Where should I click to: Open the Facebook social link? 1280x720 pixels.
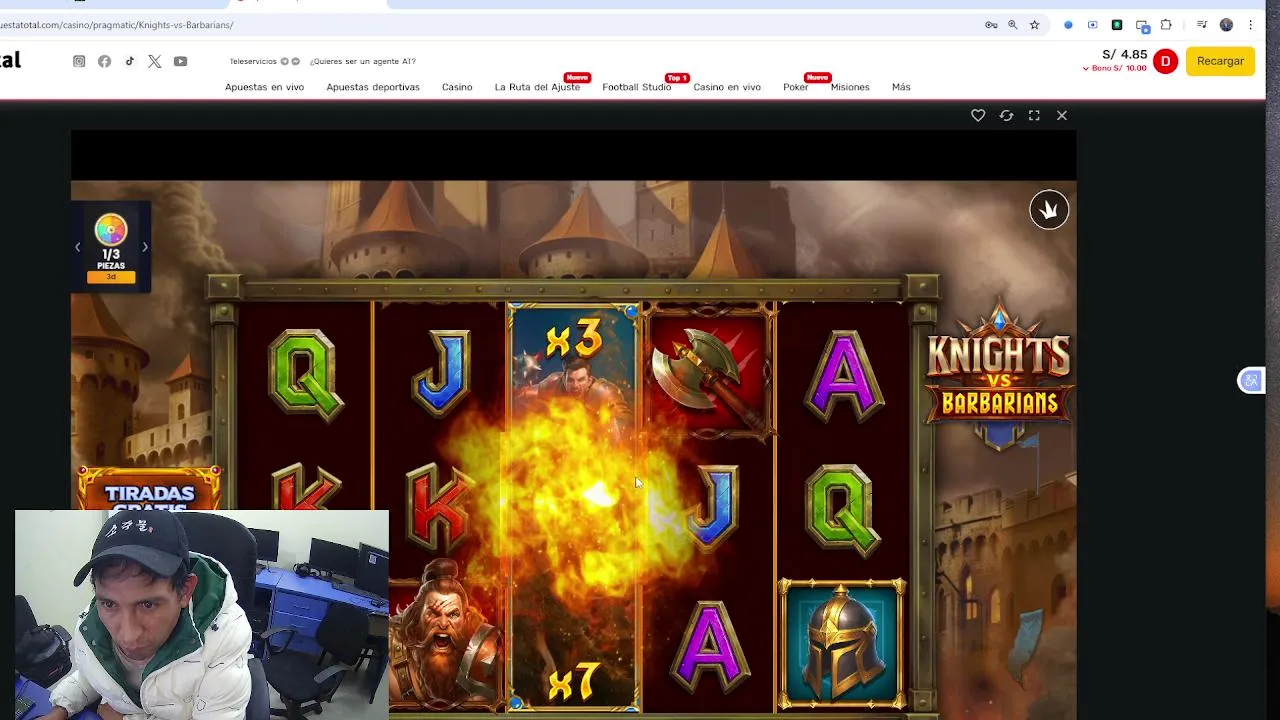pos(104,61)
